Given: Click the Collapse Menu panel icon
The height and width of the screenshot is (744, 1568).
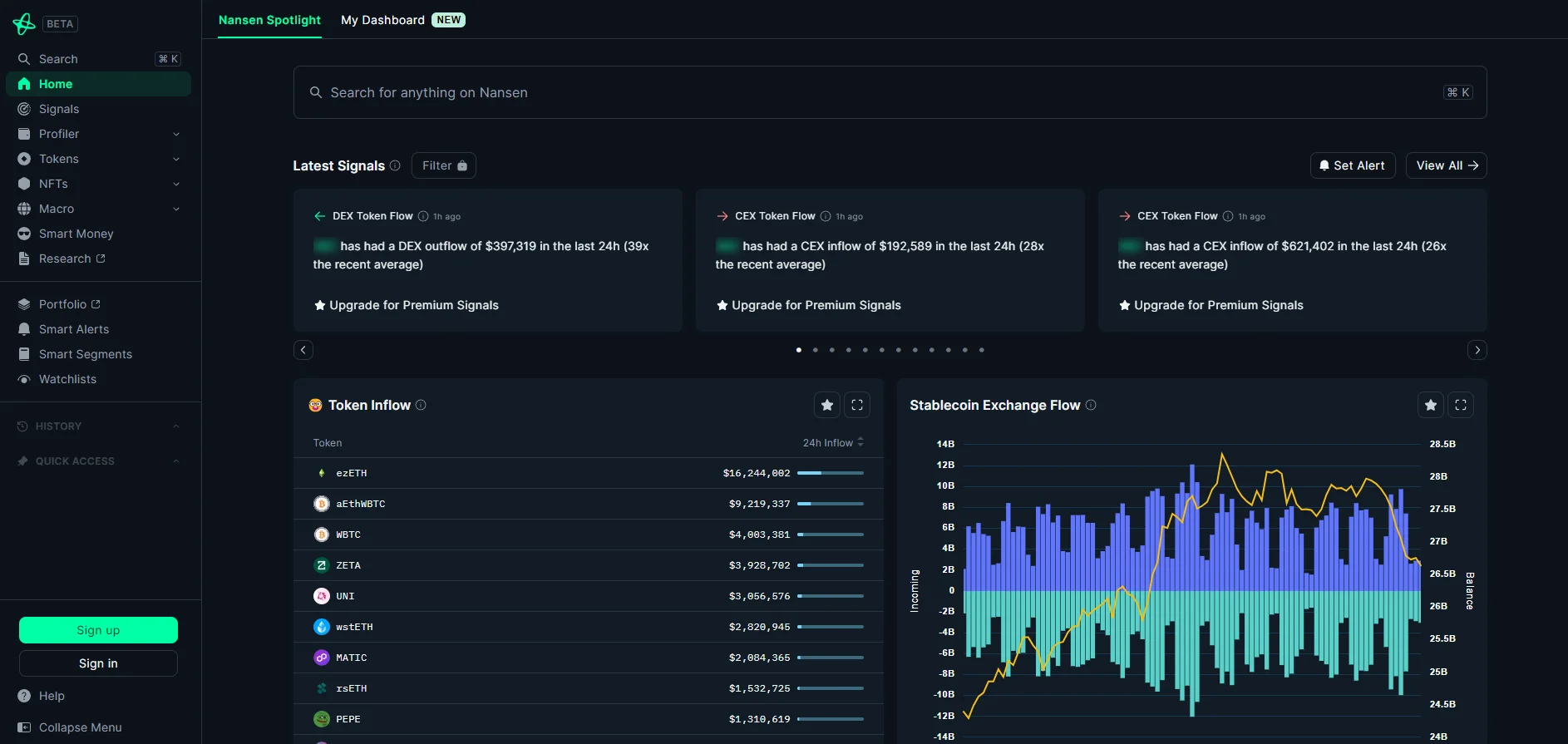Looking at the screenshot, I should coord(24,727).
